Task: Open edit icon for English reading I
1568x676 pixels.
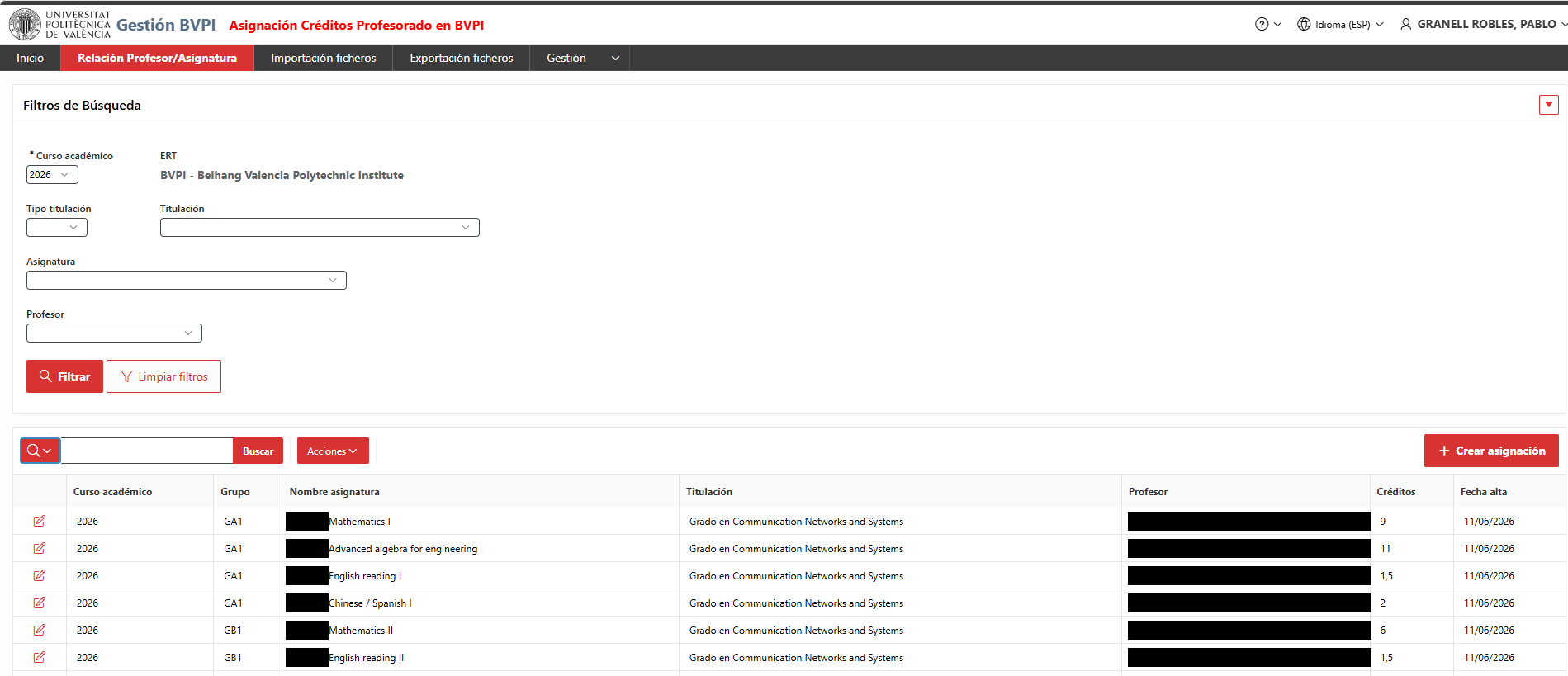Action: tap(39, 575)
